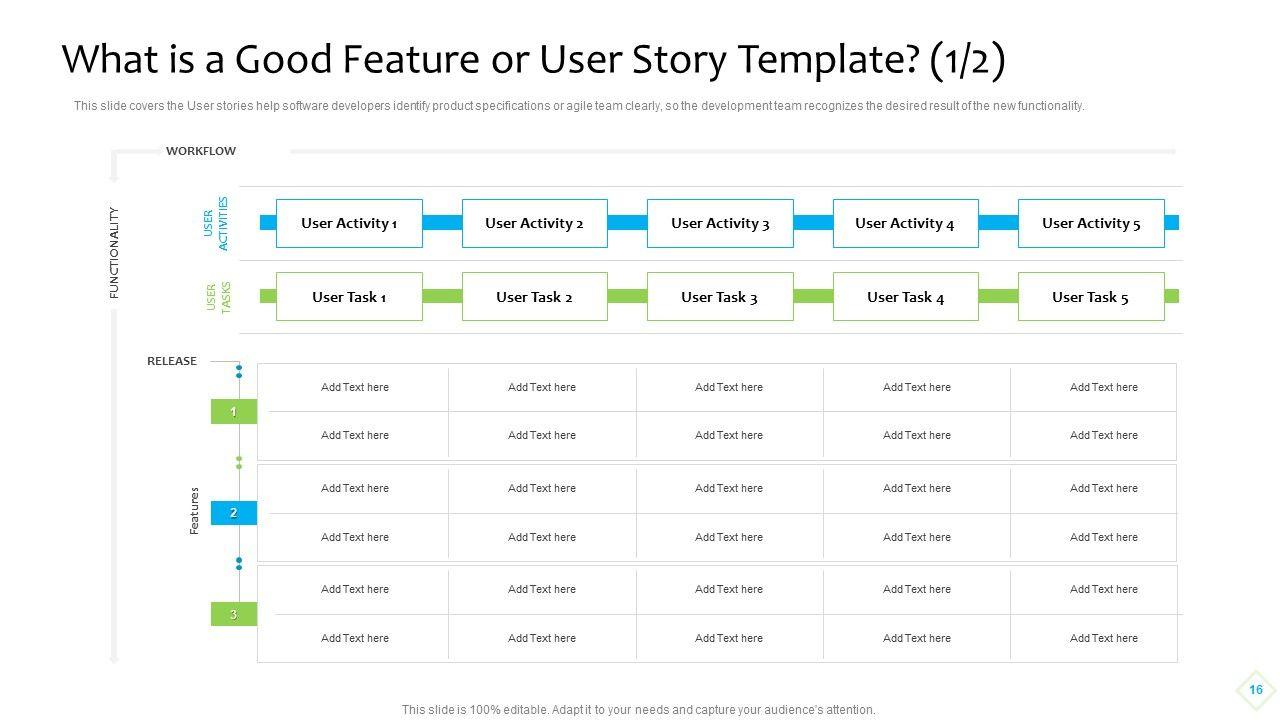
Task: Click the User Activity 1 box
Action: [x=349, y=223]
